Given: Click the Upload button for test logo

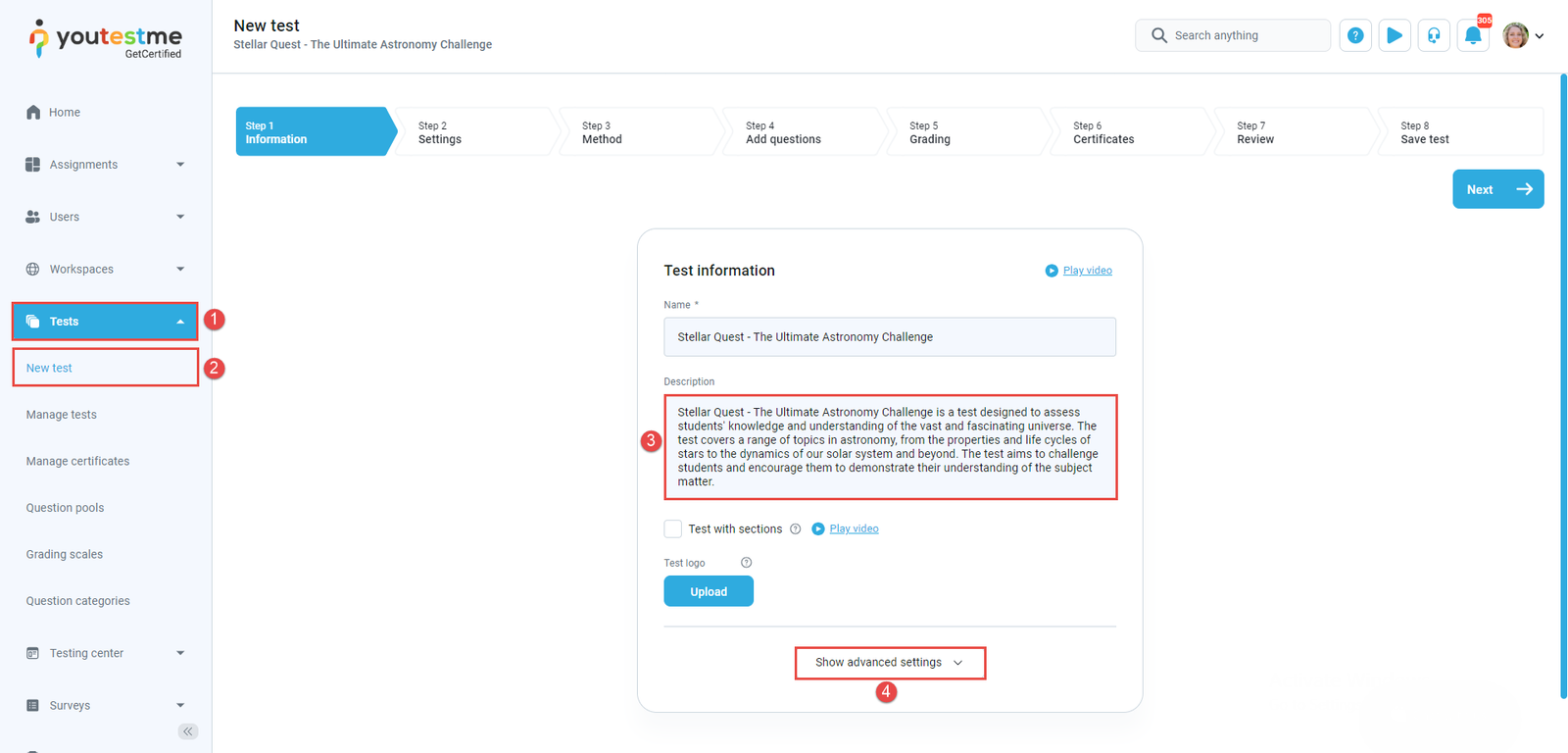Looking at the screenshot, I should [709, 591].
